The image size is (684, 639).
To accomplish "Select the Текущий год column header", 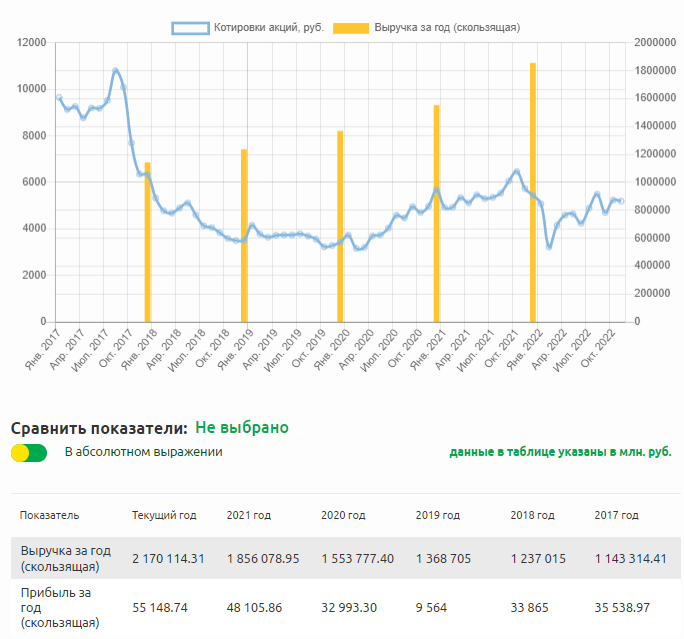I will pyautogui.click(x=164, y=516).
